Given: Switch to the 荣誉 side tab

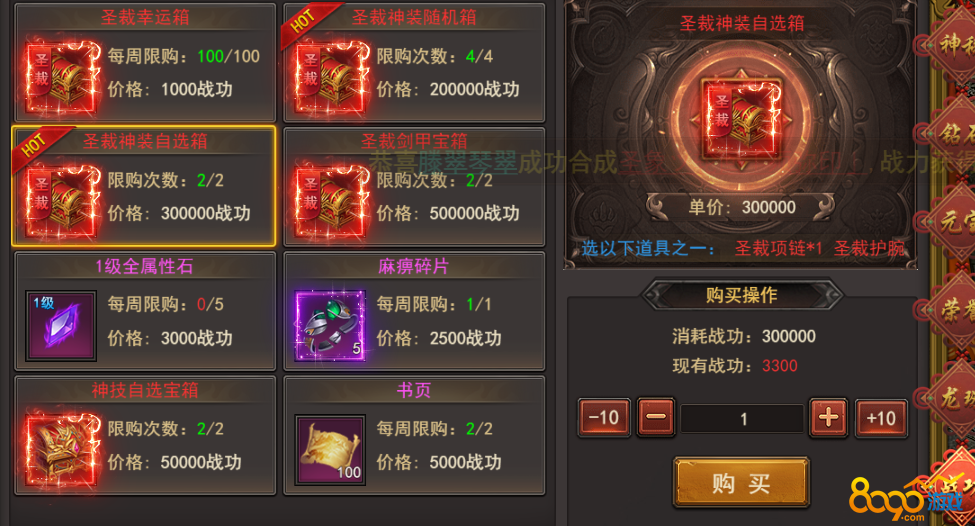Looking at the screenshot, I should [x=950, y=309].
